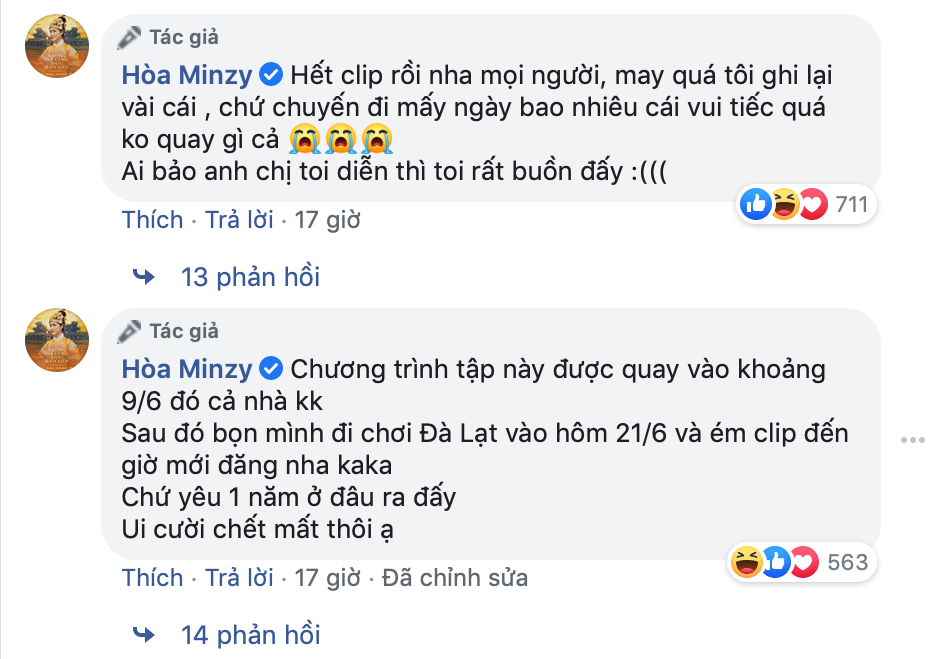Screen dimensions: 944x659
Task: Click the heart reaction icon on second comment
Action: 805,563
